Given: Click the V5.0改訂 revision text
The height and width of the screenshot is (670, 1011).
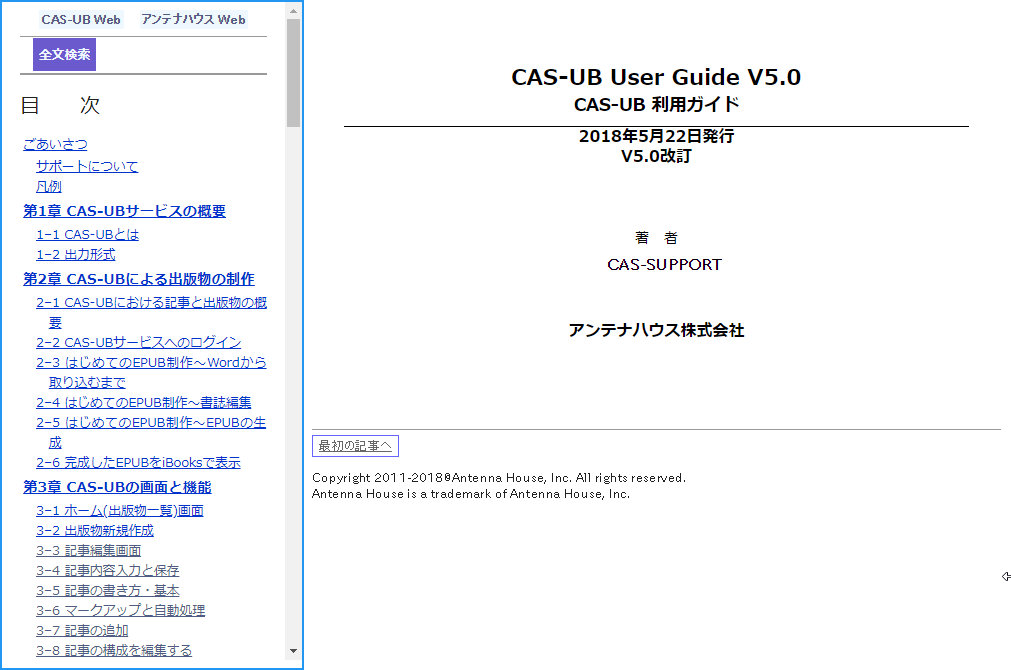Looking at the screenshot, I should (656, 156).
